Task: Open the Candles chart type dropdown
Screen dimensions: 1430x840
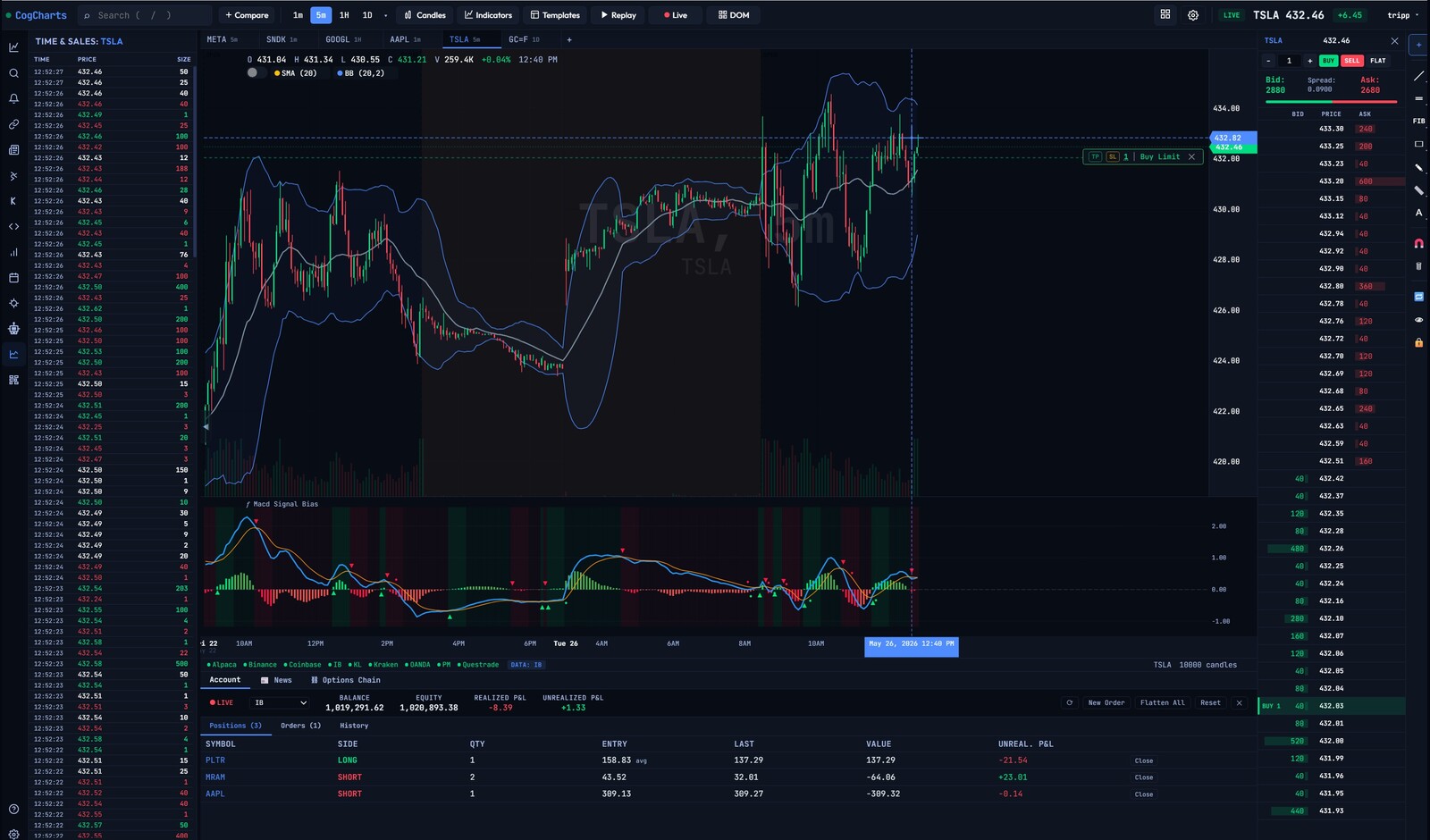Action: 425,15
